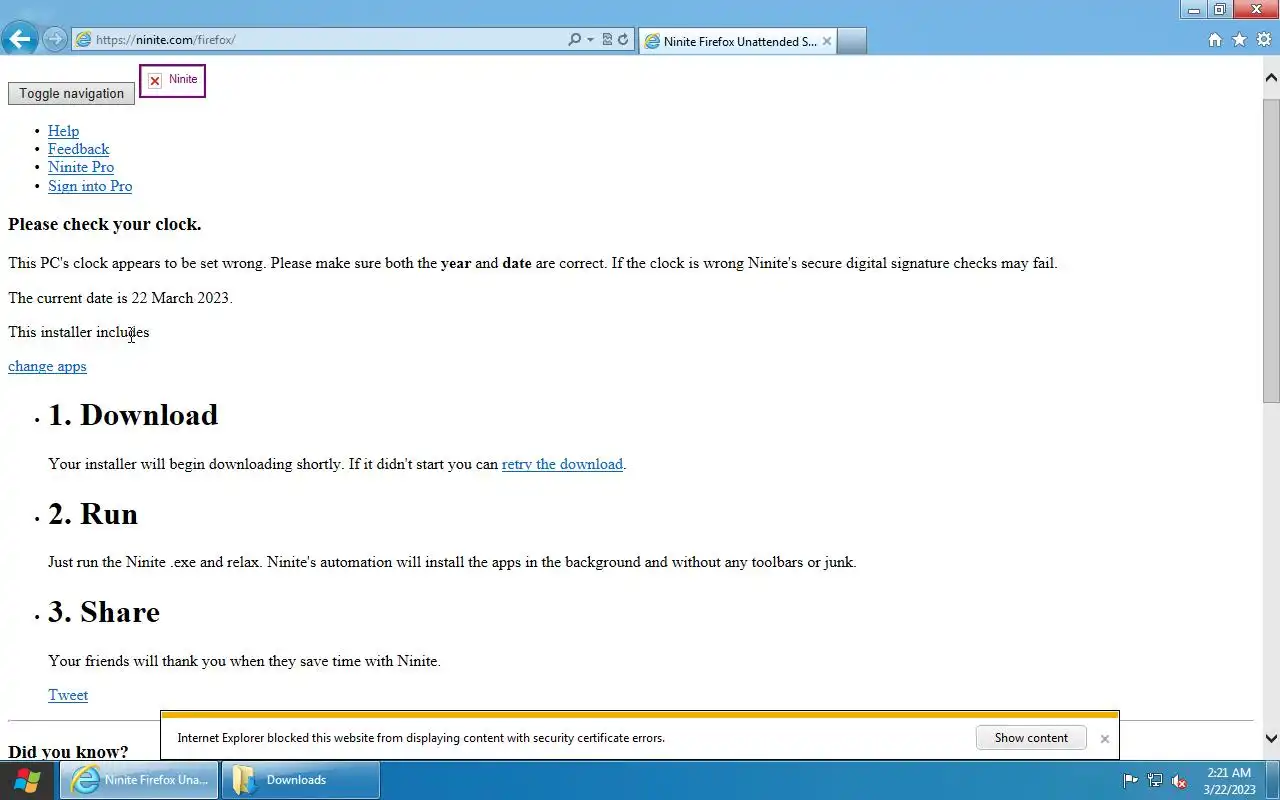Select the Ninite Firefox Unattended tab
This screenshot has width=1280, height=800.
pyautogui.click(x=737, y=41)
